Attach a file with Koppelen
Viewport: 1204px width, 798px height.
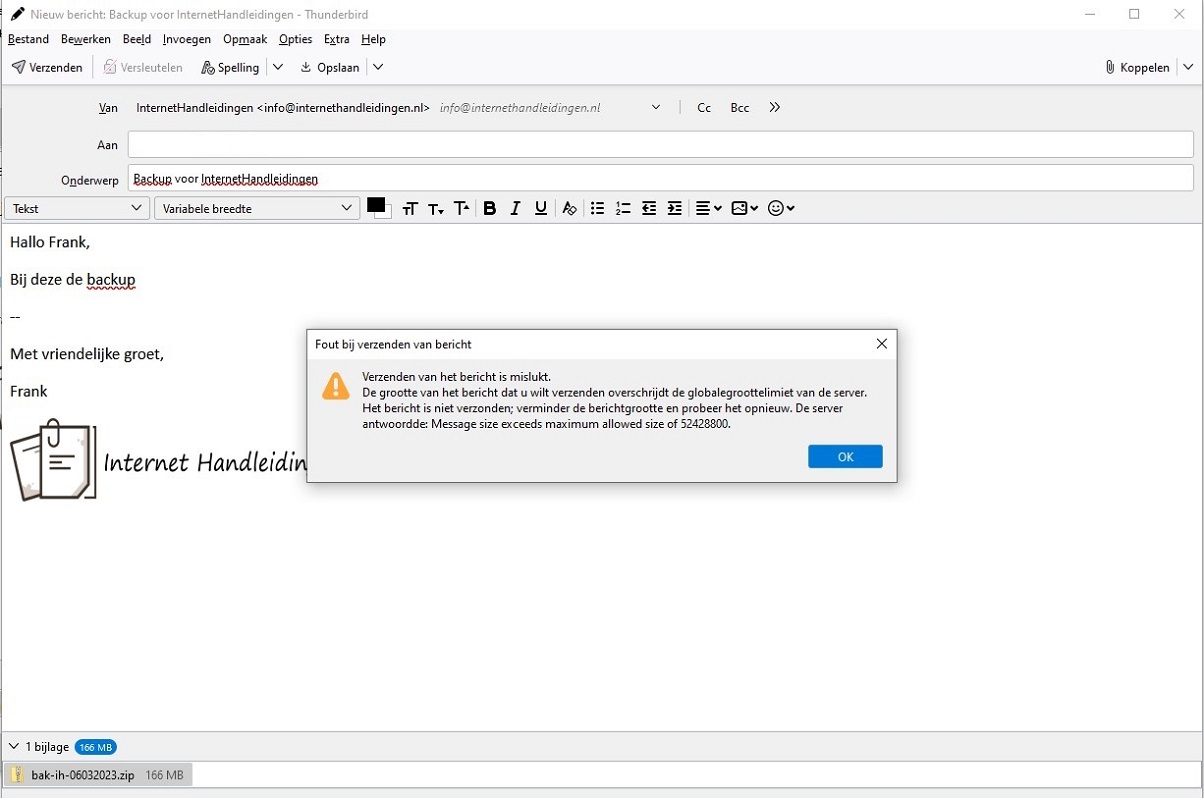point(1137,67)
